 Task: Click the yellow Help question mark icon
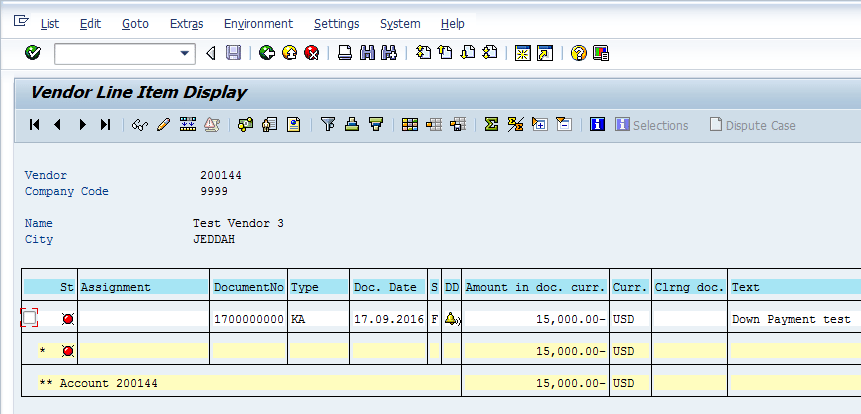(x=578, y=53)
